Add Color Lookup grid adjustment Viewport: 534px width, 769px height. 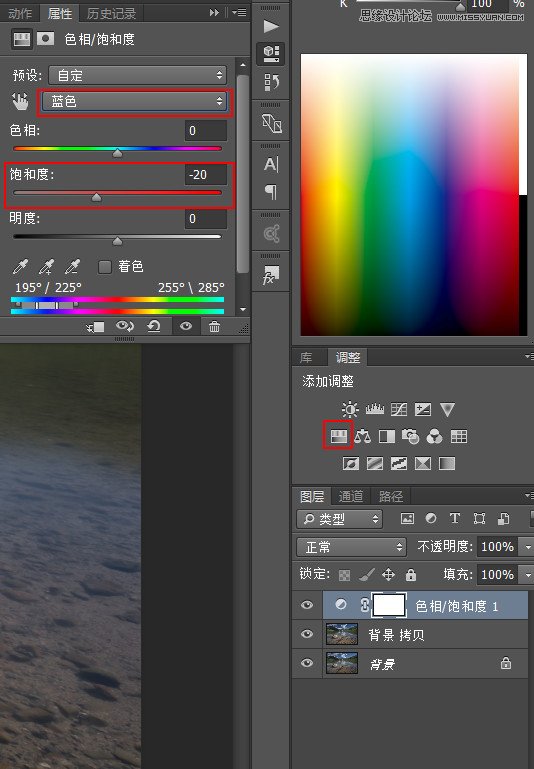click(x=458, y=436)
